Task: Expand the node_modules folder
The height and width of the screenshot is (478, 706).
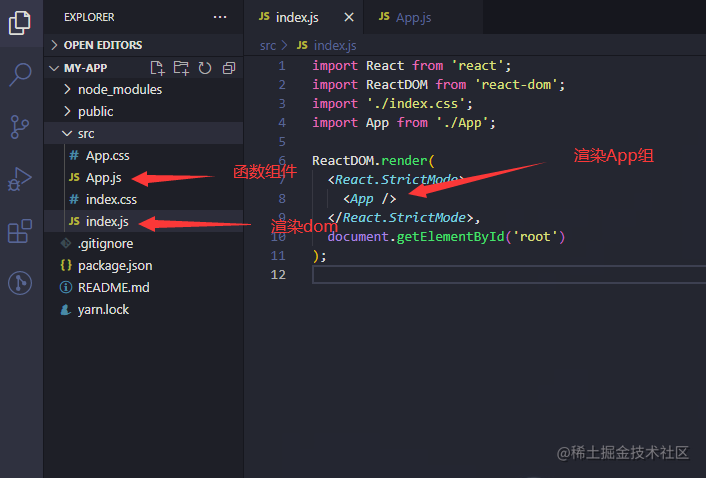Action: tap(143, 89)
